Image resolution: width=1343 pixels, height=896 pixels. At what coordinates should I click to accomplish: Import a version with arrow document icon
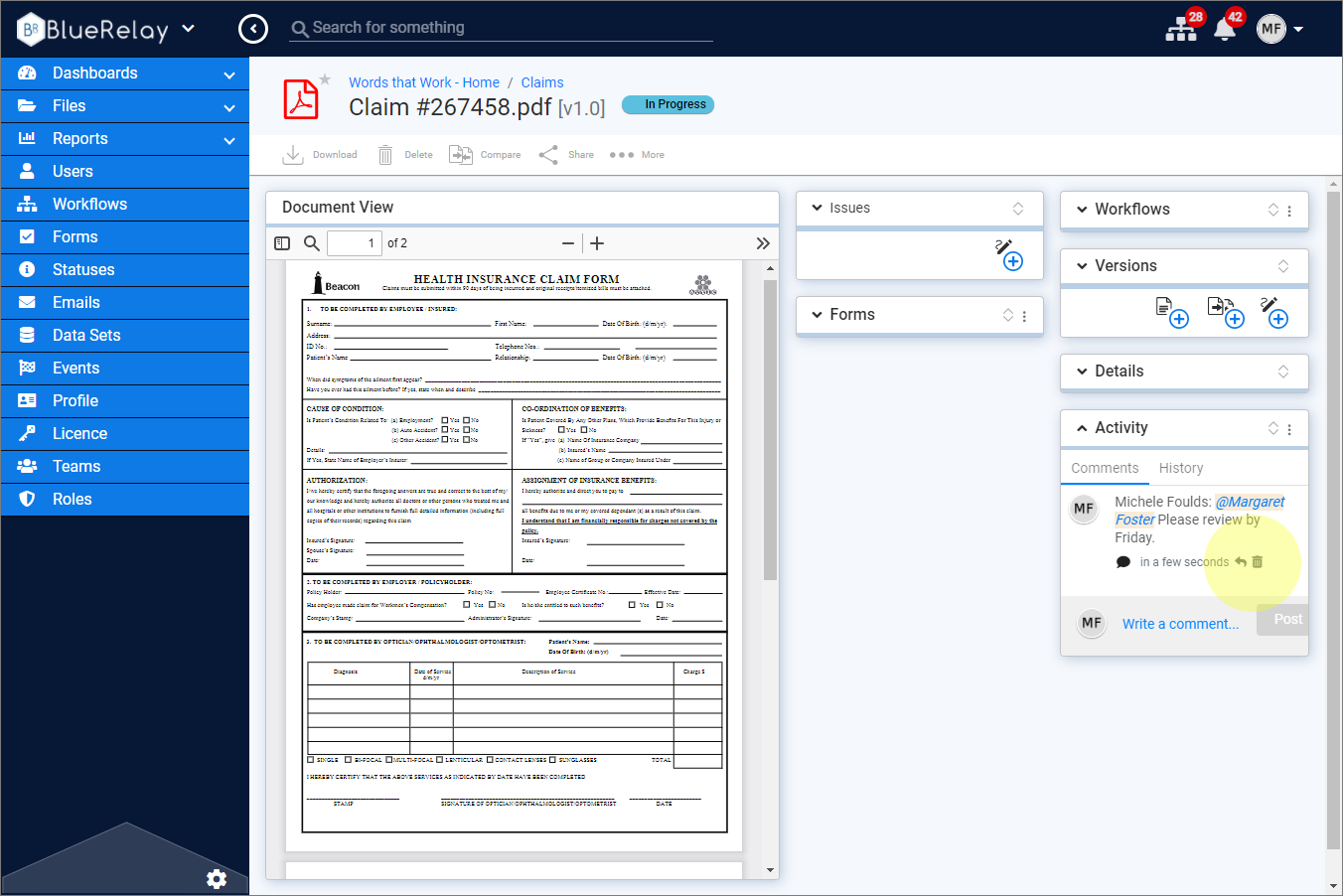point(1226,312)
